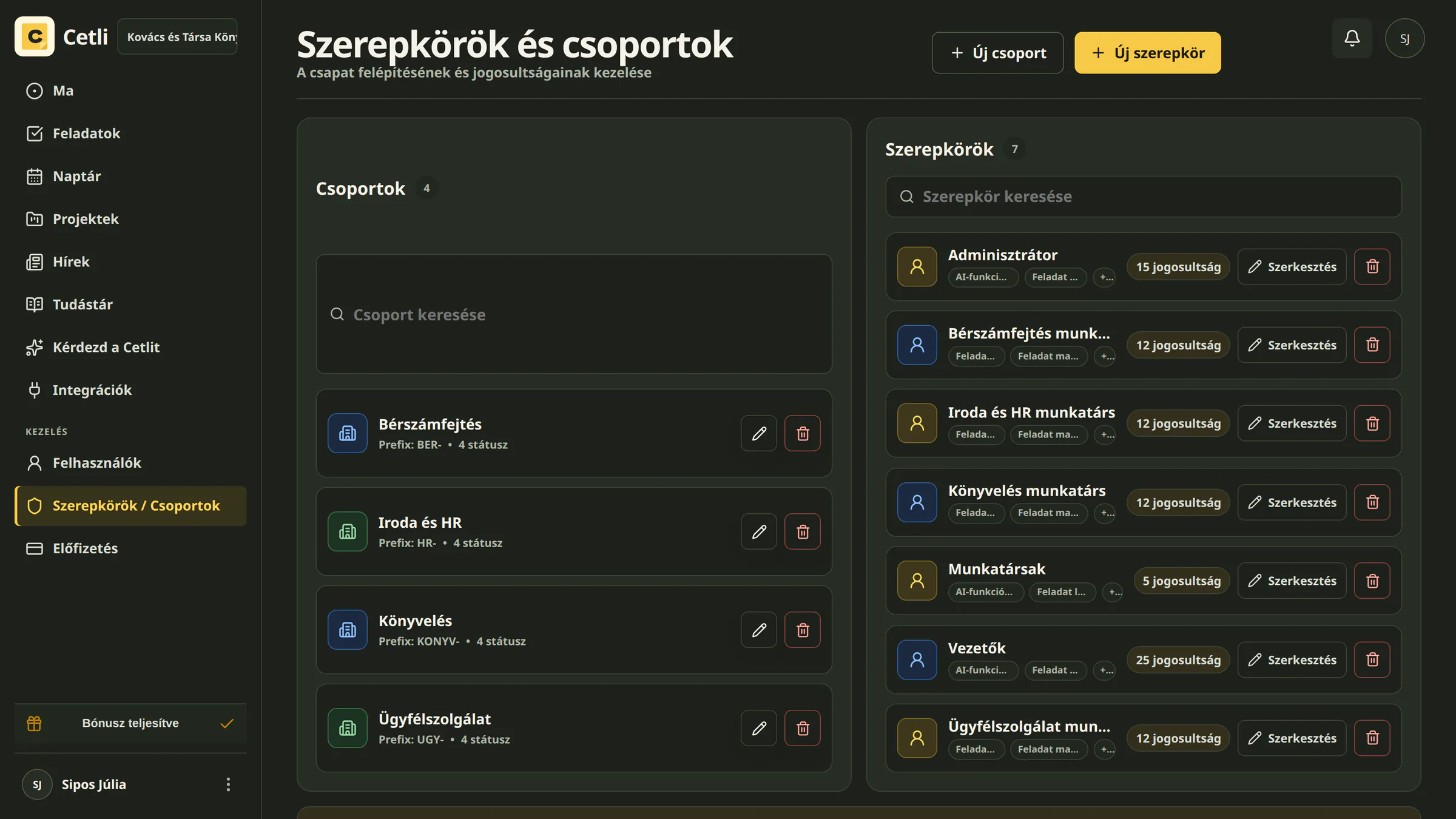Viewport: 1456px width, 819px height.
Task: Go to Ma in the sidebar
Action: pos(130,90)
